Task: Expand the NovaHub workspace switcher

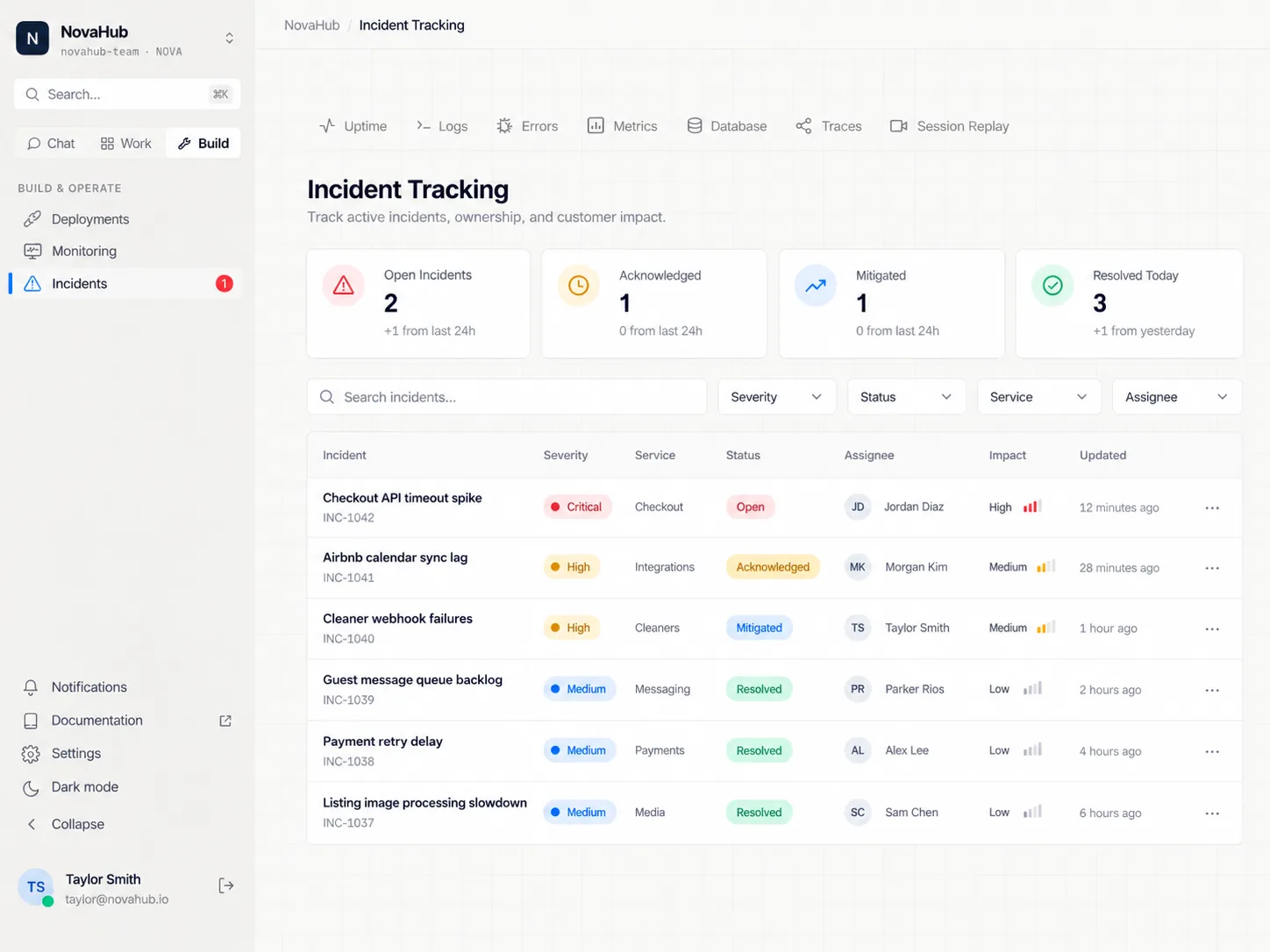Action: pos(229,39)
